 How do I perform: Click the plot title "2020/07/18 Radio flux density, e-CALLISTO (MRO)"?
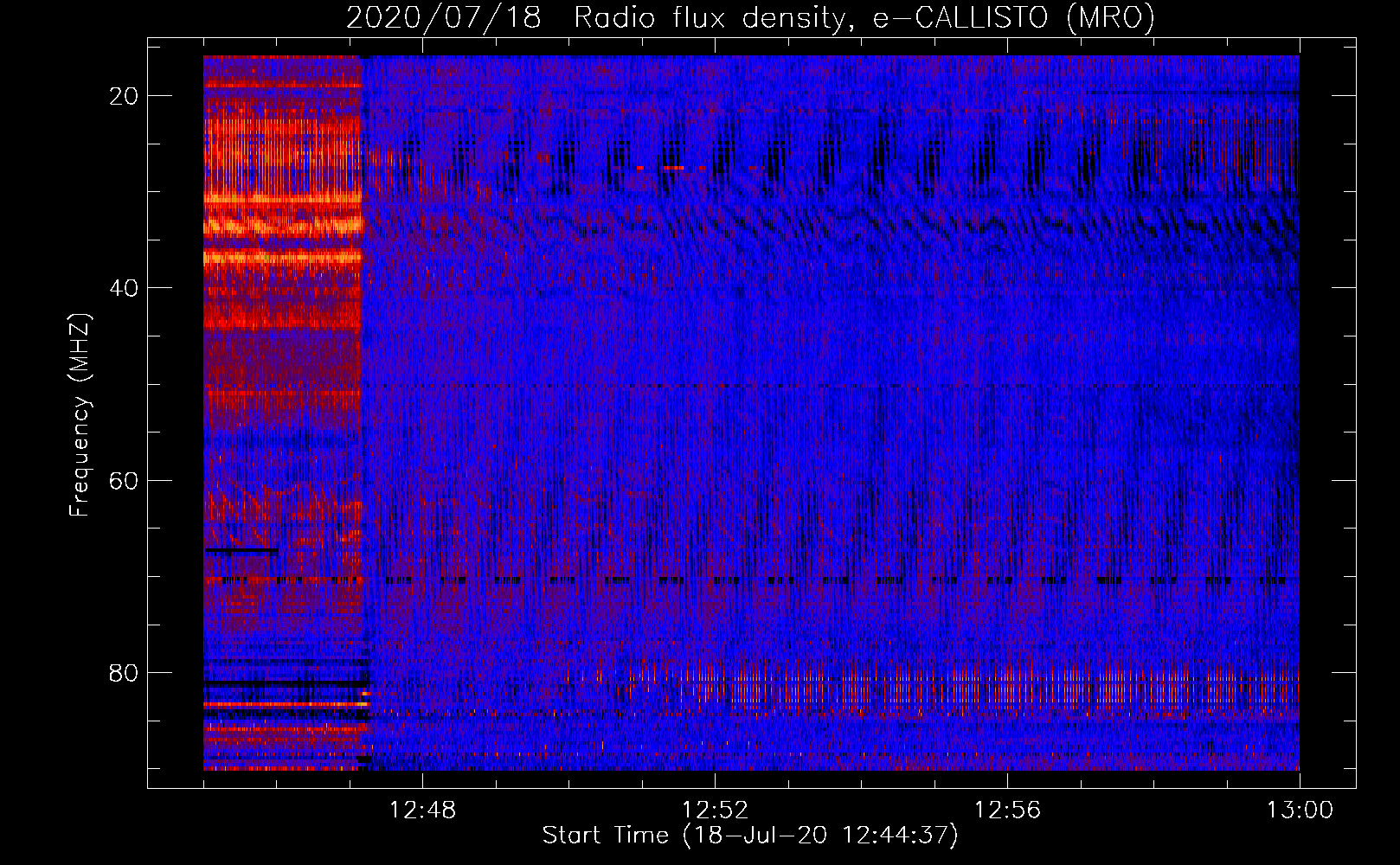tap(750, 17)
